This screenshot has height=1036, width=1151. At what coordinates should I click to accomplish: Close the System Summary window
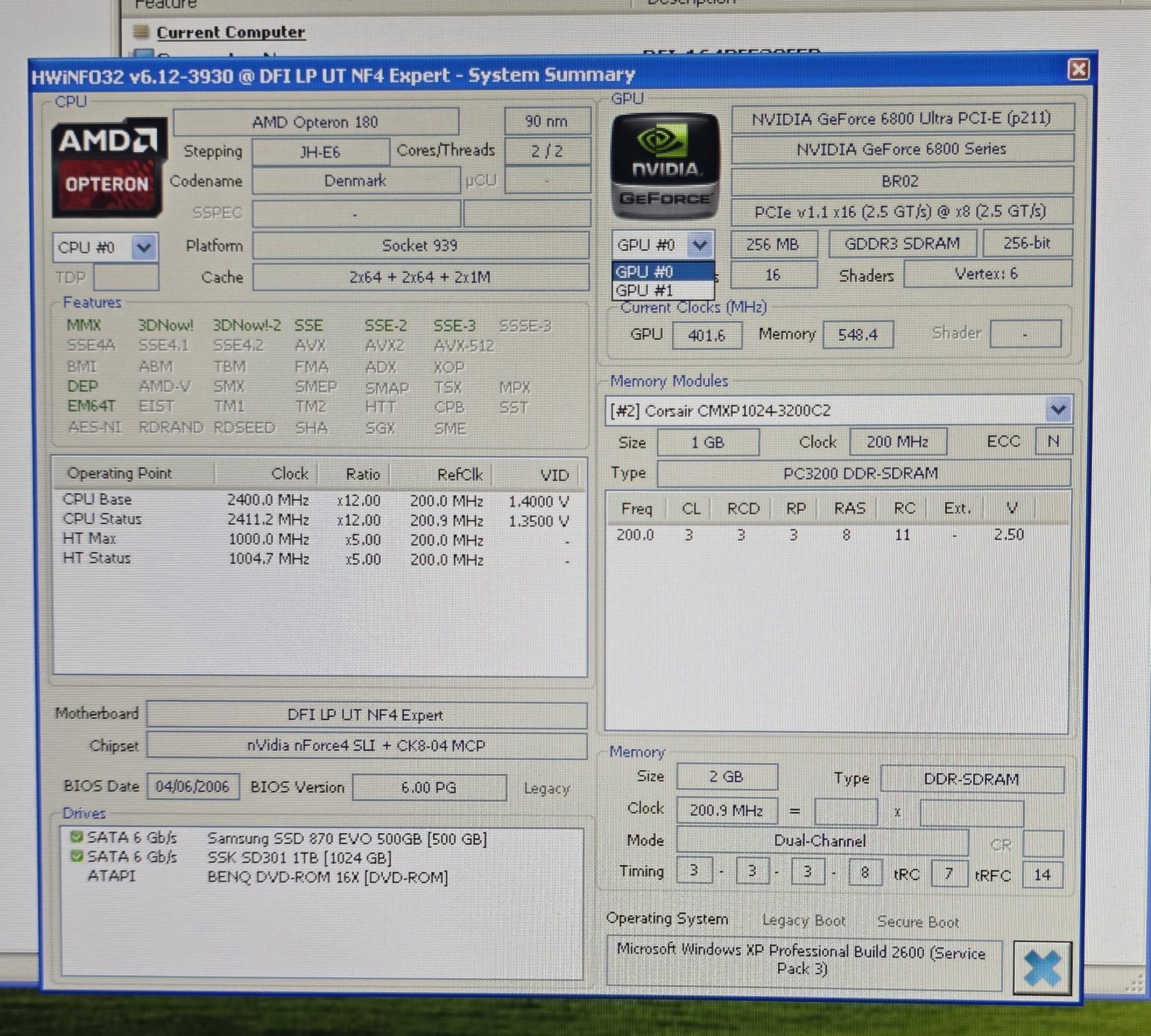(1078, 70)
